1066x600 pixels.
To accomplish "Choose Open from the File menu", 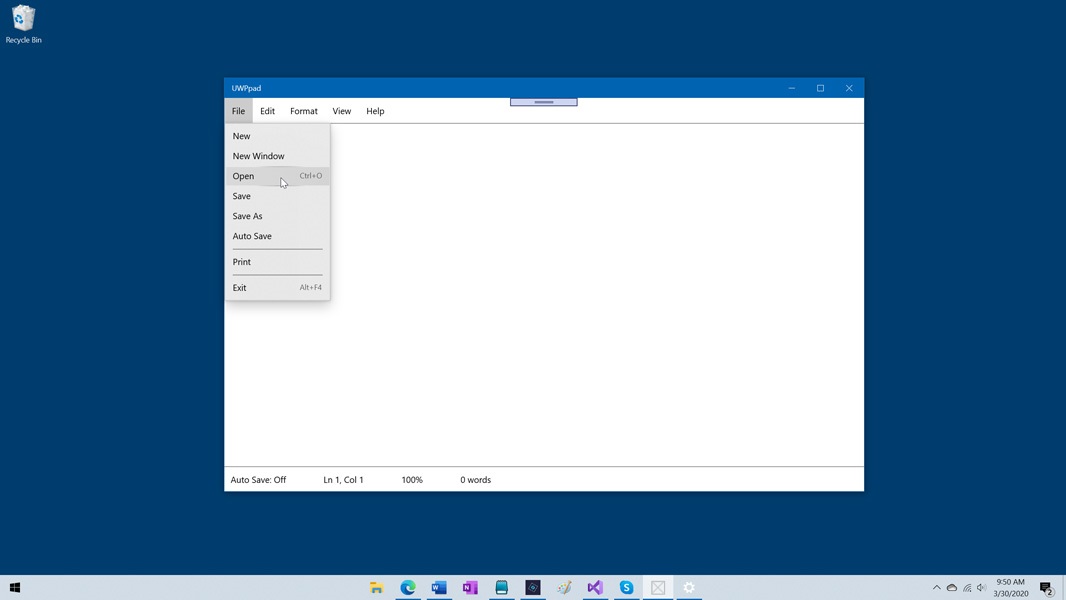I will click(x=244, y=176).
